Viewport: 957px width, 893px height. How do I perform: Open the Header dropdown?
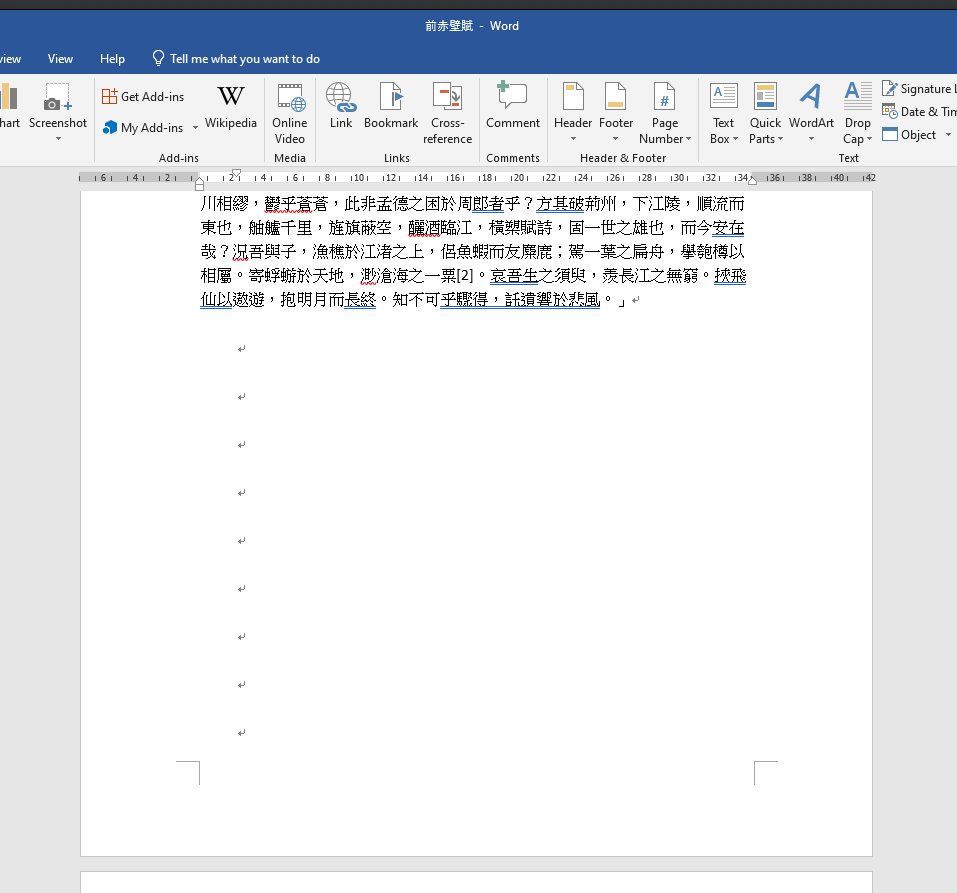pos(573,113)
